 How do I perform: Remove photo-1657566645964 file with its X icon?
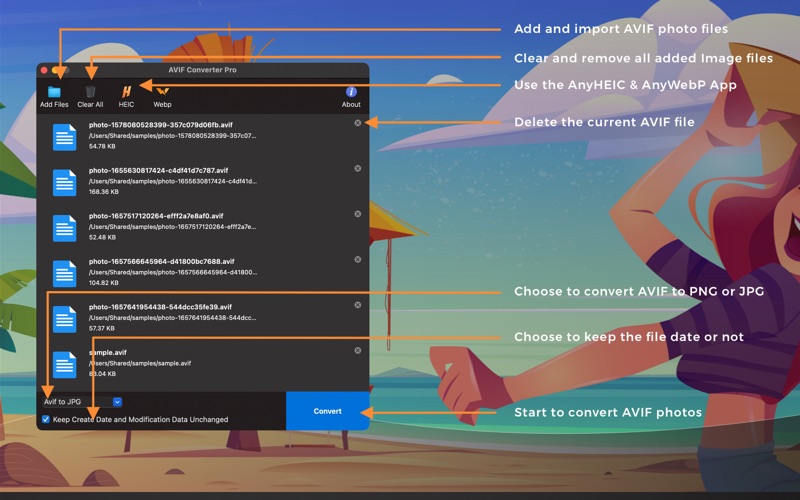coord(358,259)
